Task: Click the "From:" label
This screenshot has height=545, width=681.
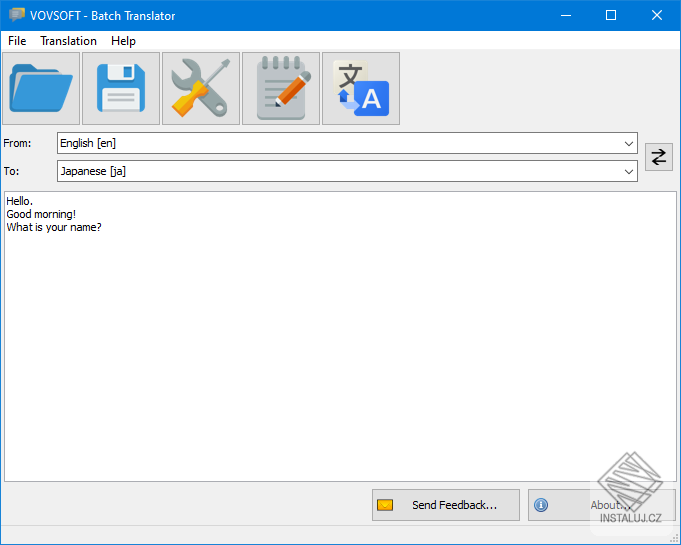Action: pos(17,143)
